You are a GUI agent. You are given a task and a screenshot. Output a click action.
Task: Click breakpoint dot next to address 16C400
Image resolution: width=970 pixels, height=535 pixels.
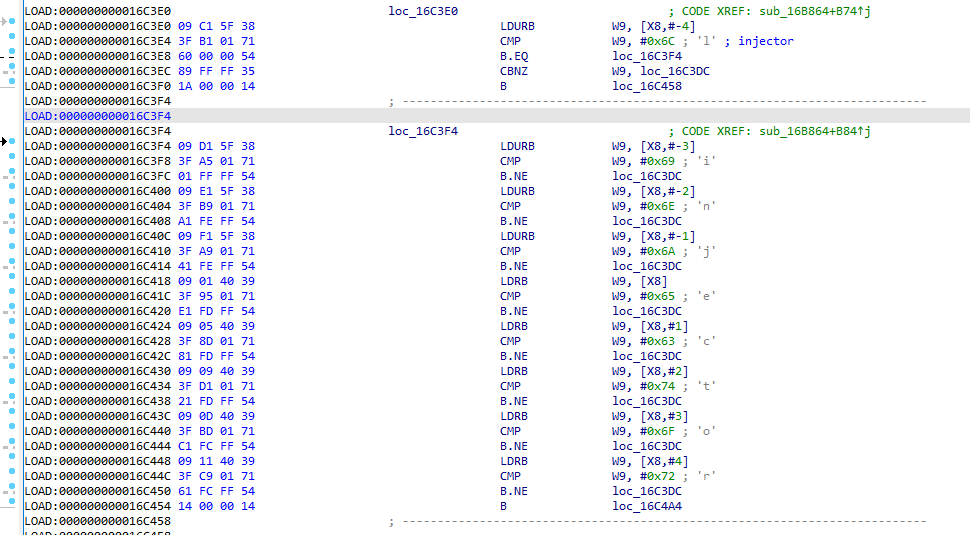[12, 191]
